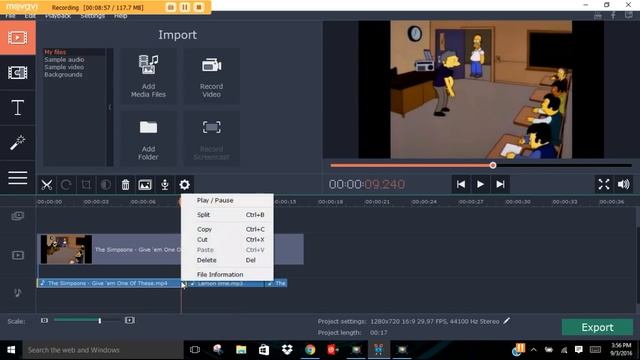
Task: Click the trash Delete clip icon
Action: (x=125, y=185)
